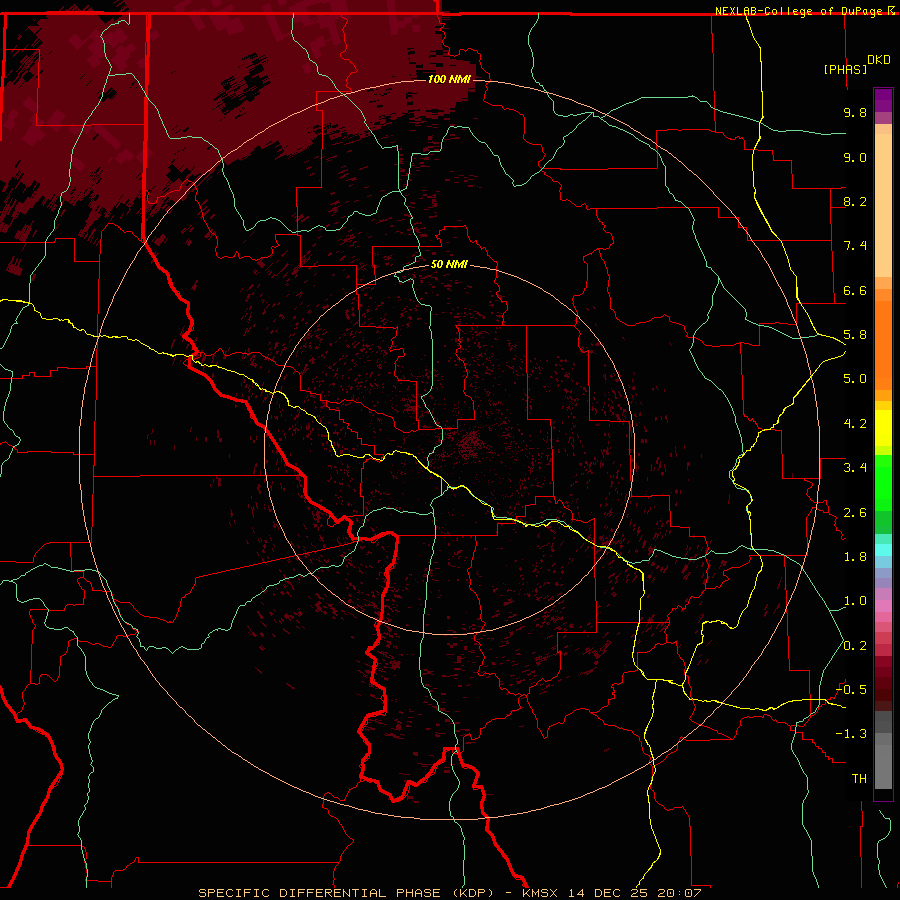Pick the cyan segment of the color bar
900x900 pixels.
click(x=883, y=549)
